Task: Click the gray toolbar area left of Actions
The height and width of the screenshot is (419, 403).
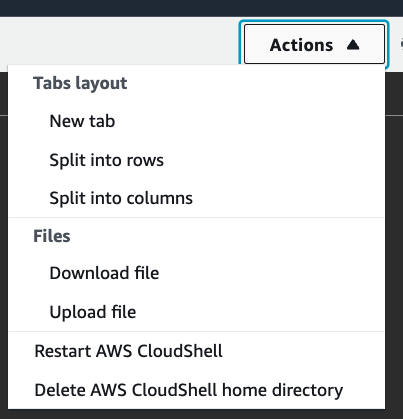Action: tap(120, 40)
